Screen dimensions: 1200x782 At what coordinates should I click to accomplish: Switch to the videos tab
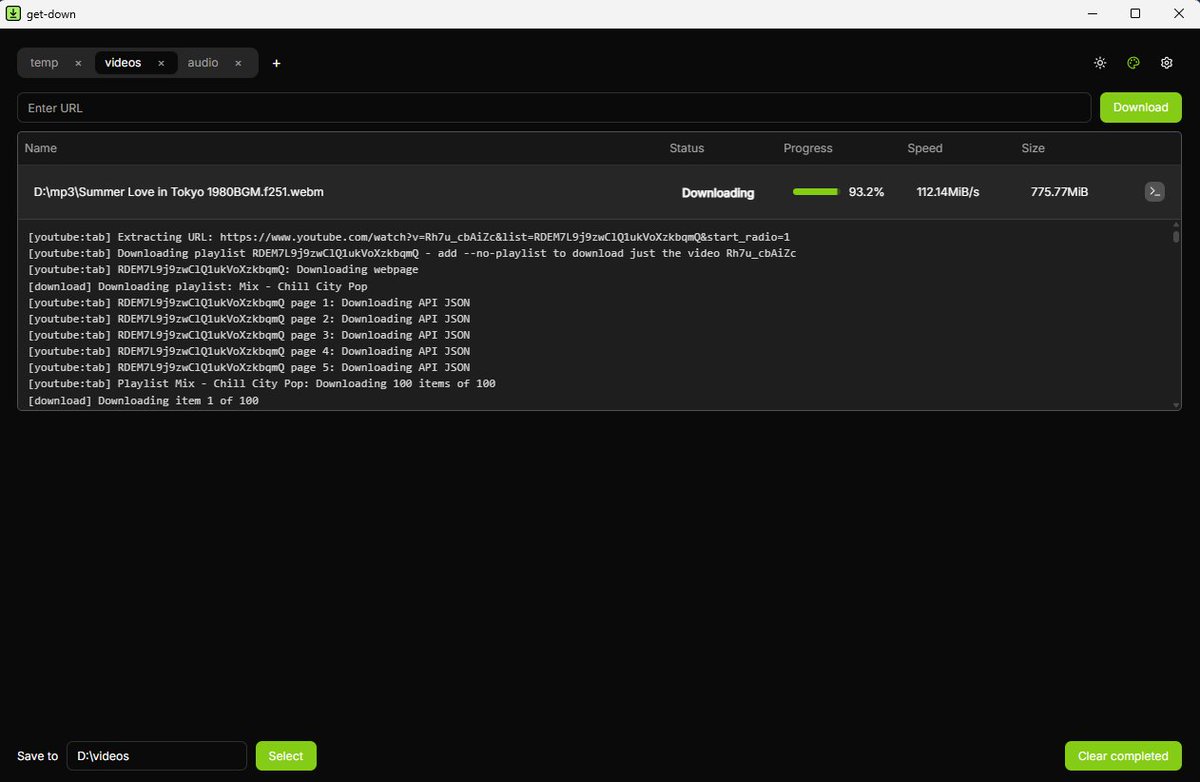pyautogui.click(x=123, y=63)
